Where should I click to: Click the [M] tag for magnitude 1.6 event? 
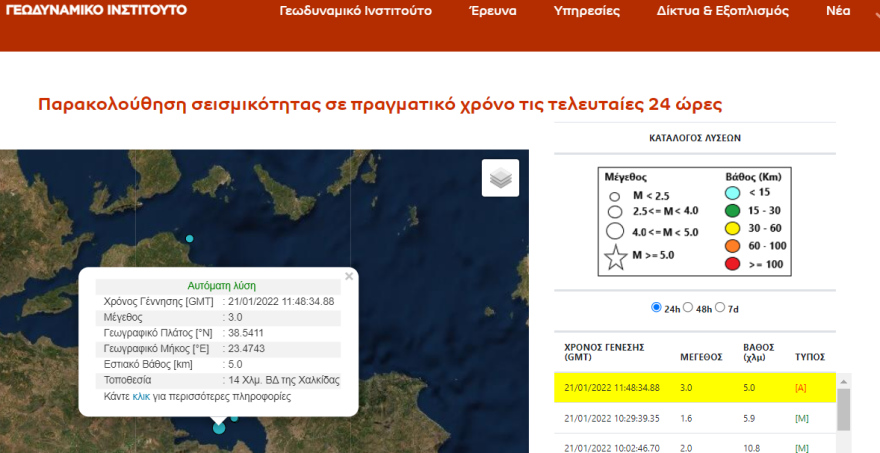tap(802, 419)
